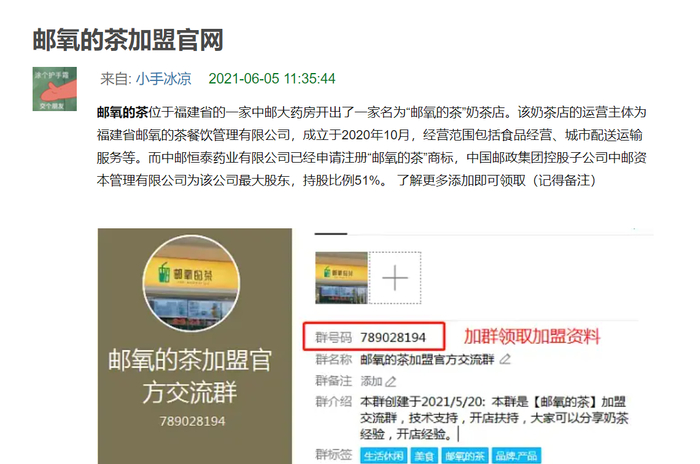Click the round group avatar image
This screenshot has height=464, width=700.
tap(192, 284)
